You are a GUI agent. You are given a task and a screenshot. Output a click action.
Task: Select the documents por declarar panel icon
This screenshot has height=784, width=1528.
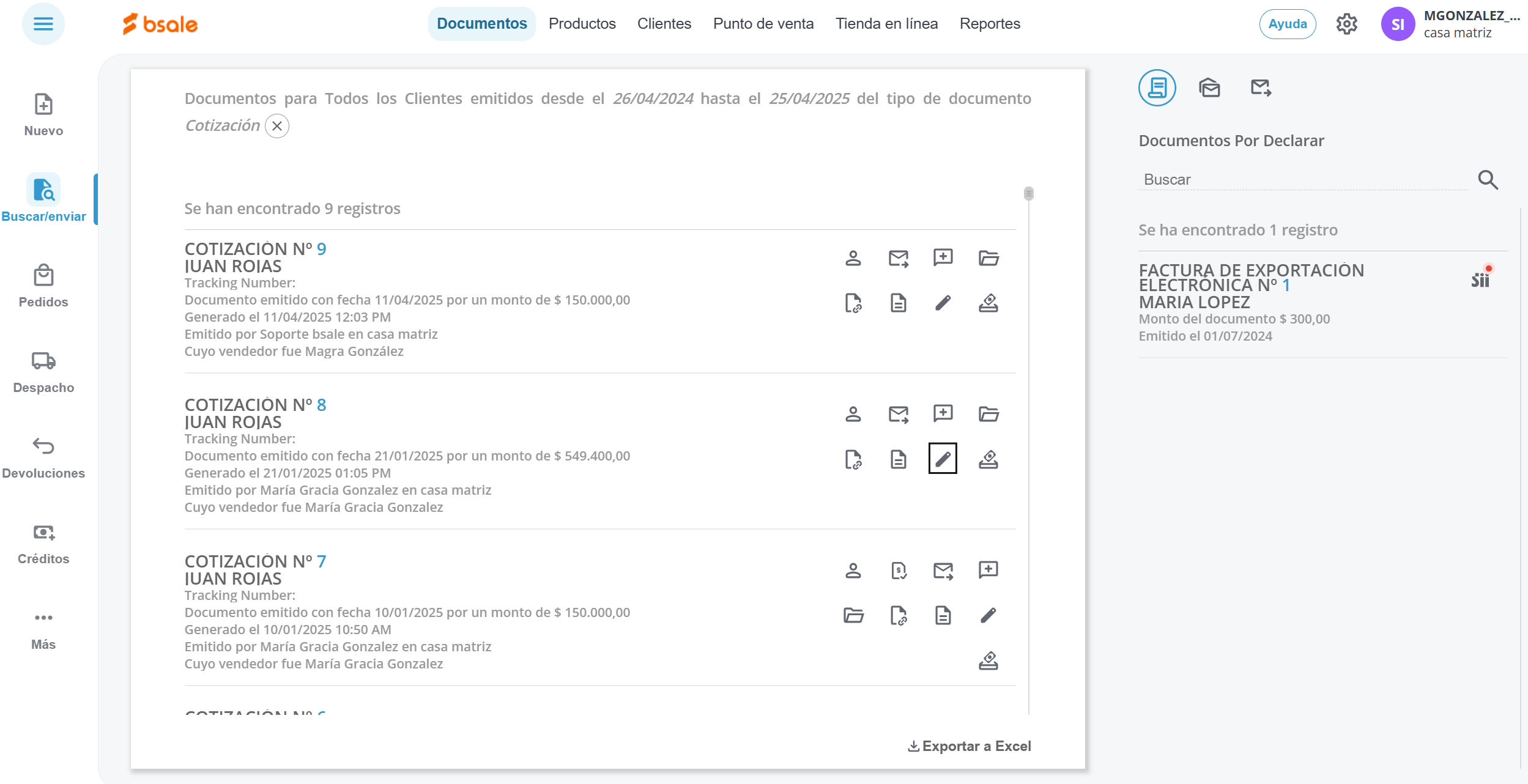(1157, 87)
